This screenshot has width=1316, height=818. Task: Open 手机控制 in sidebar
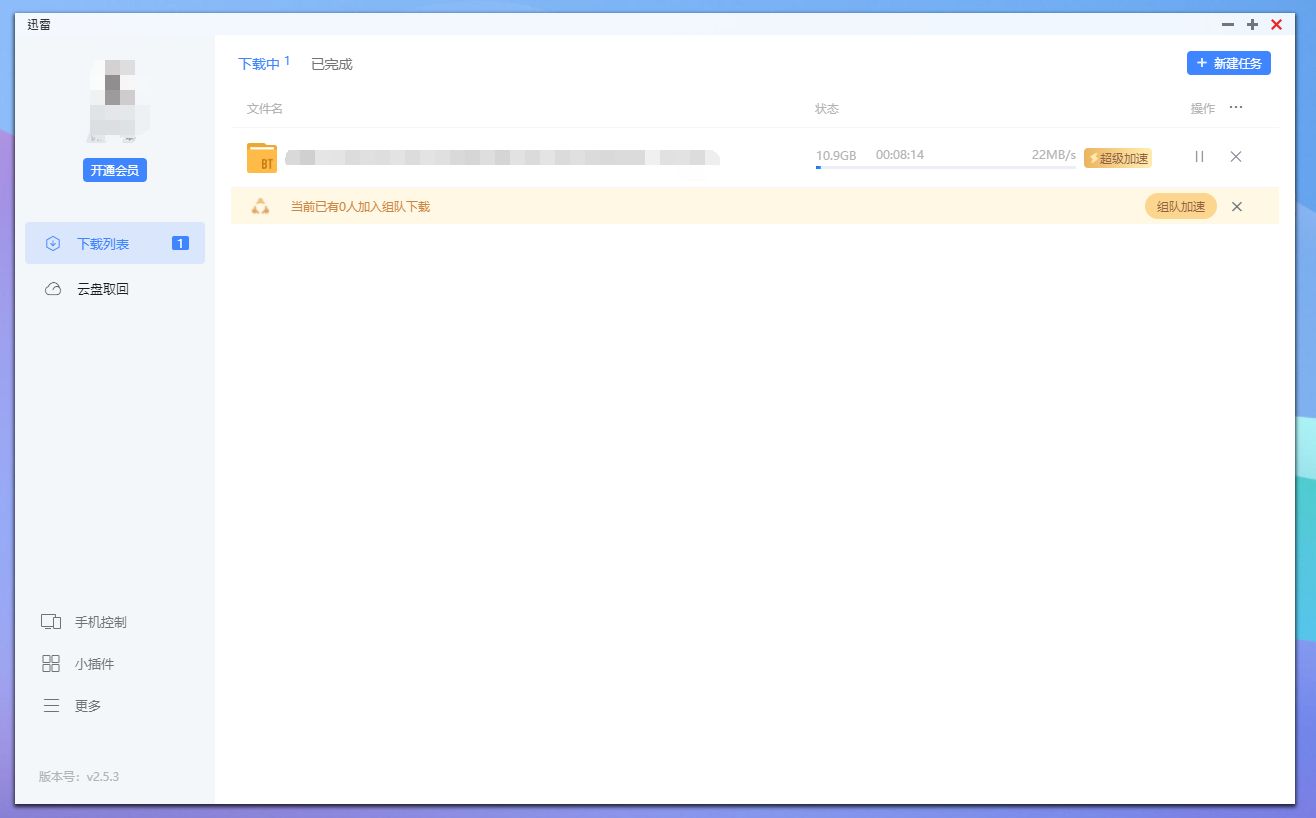tap(101, 622)
